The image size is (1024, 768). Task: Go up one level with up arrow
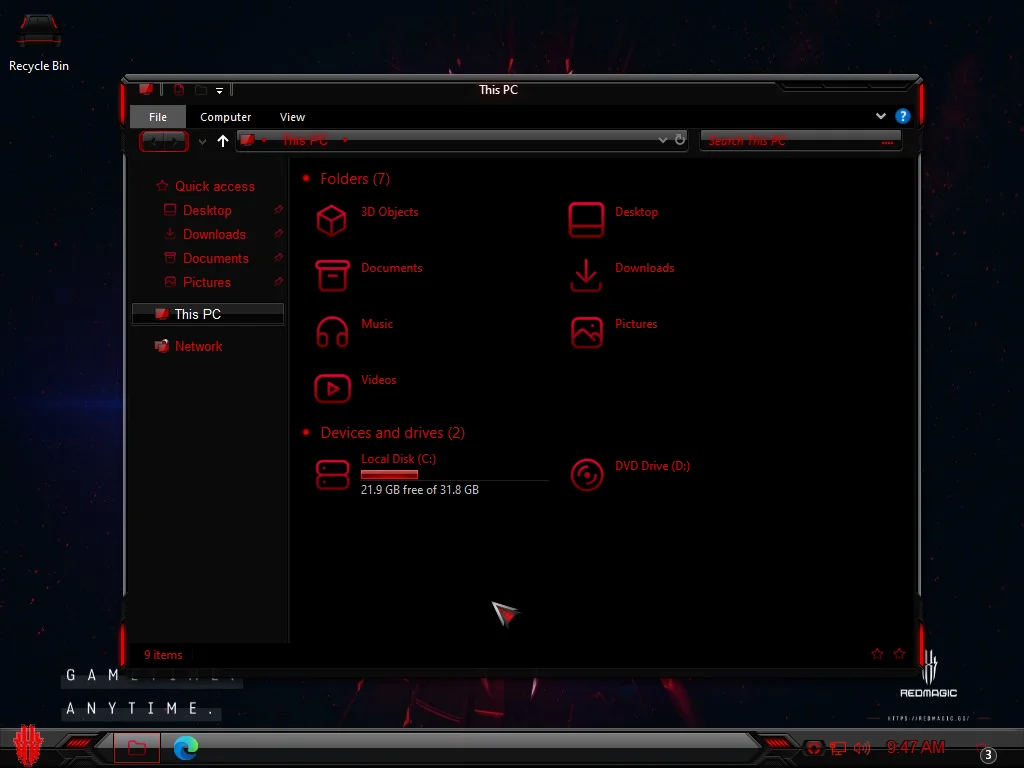pos(223,140)
